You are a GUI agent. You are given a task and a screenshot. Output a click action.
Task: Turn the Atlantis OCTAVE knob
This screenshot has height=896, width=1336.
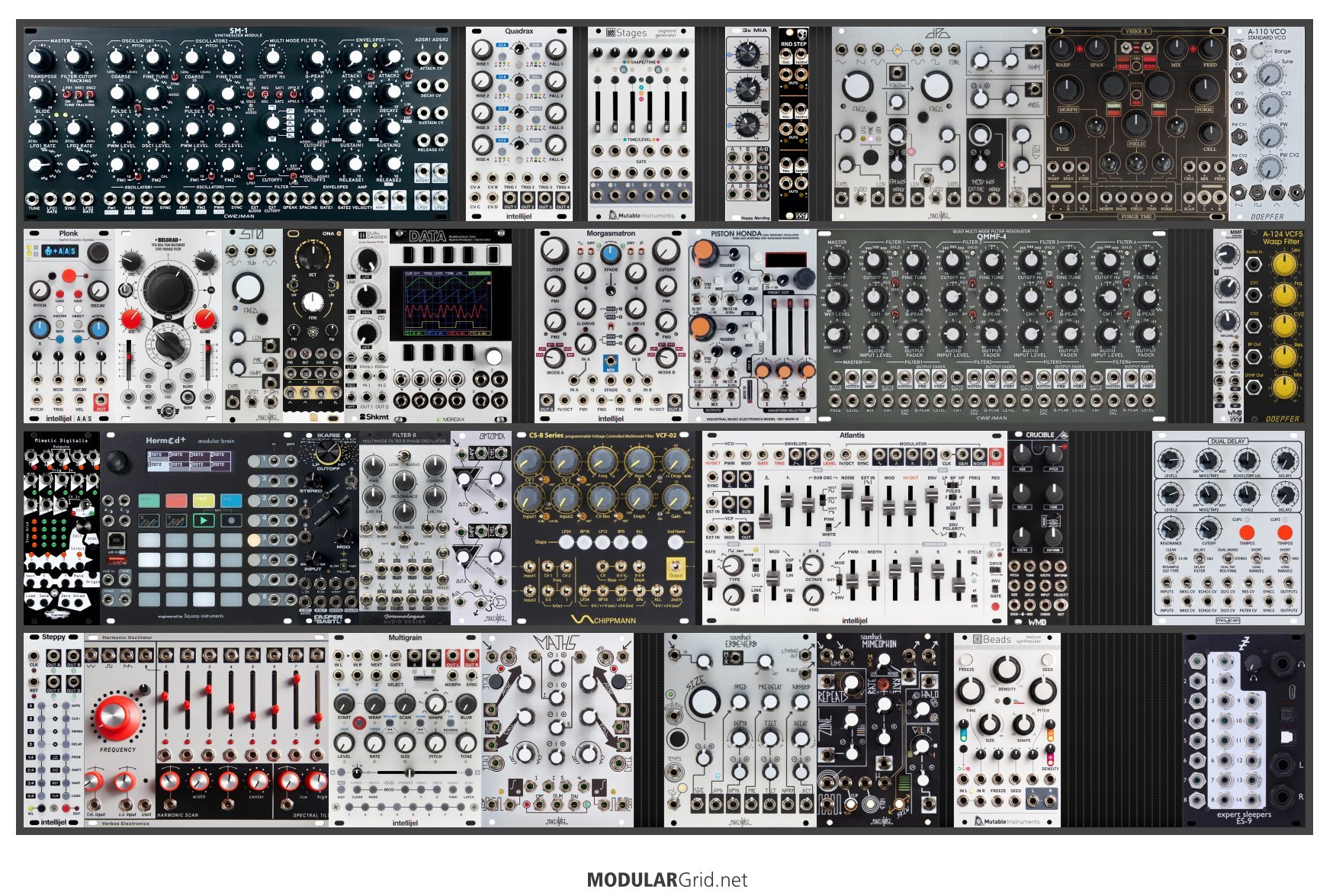(x=813, y=565)
